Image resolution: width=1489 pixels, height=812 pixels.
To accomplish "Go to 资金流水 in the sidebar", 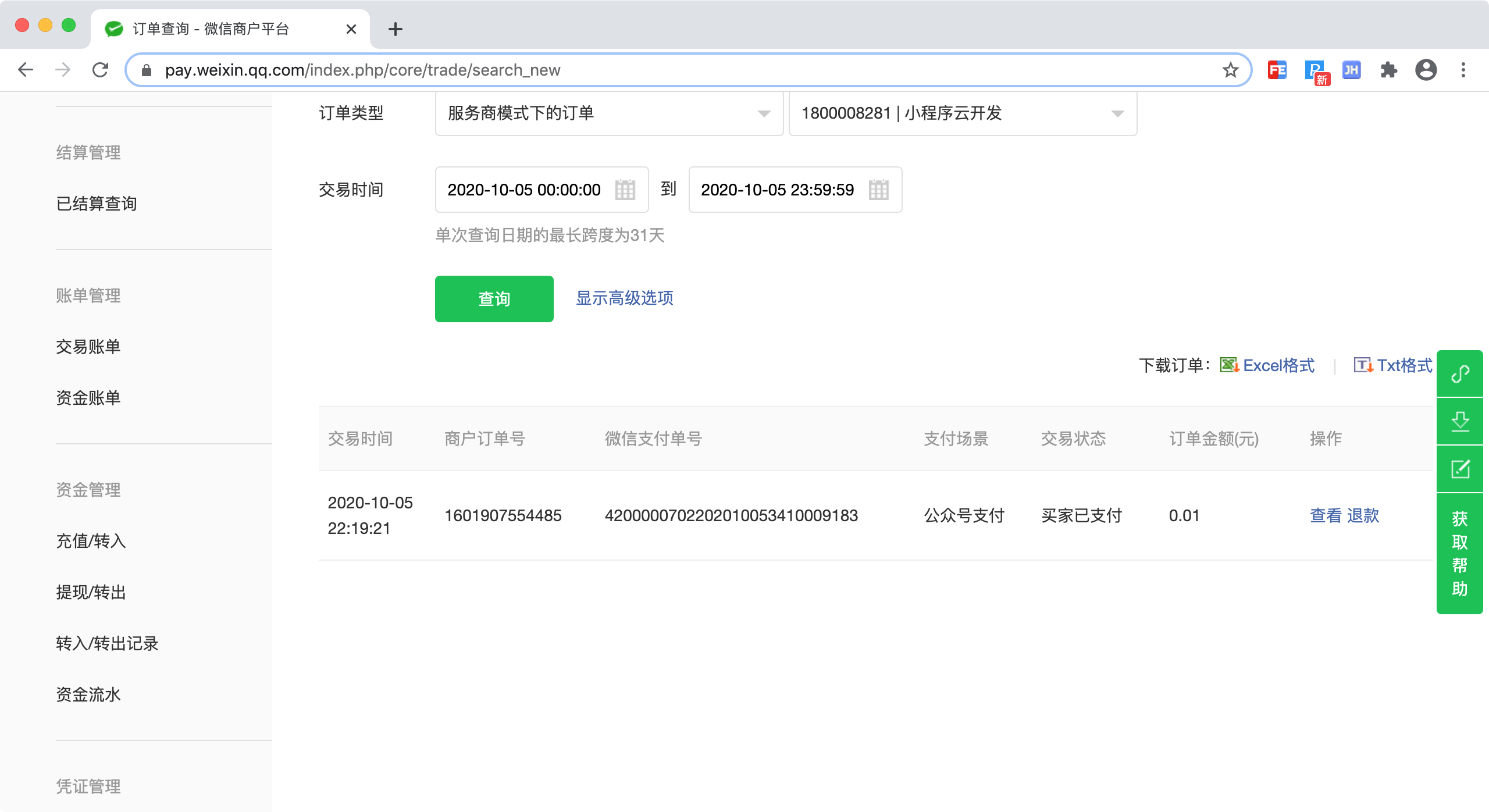I will (x=88, y=695).
